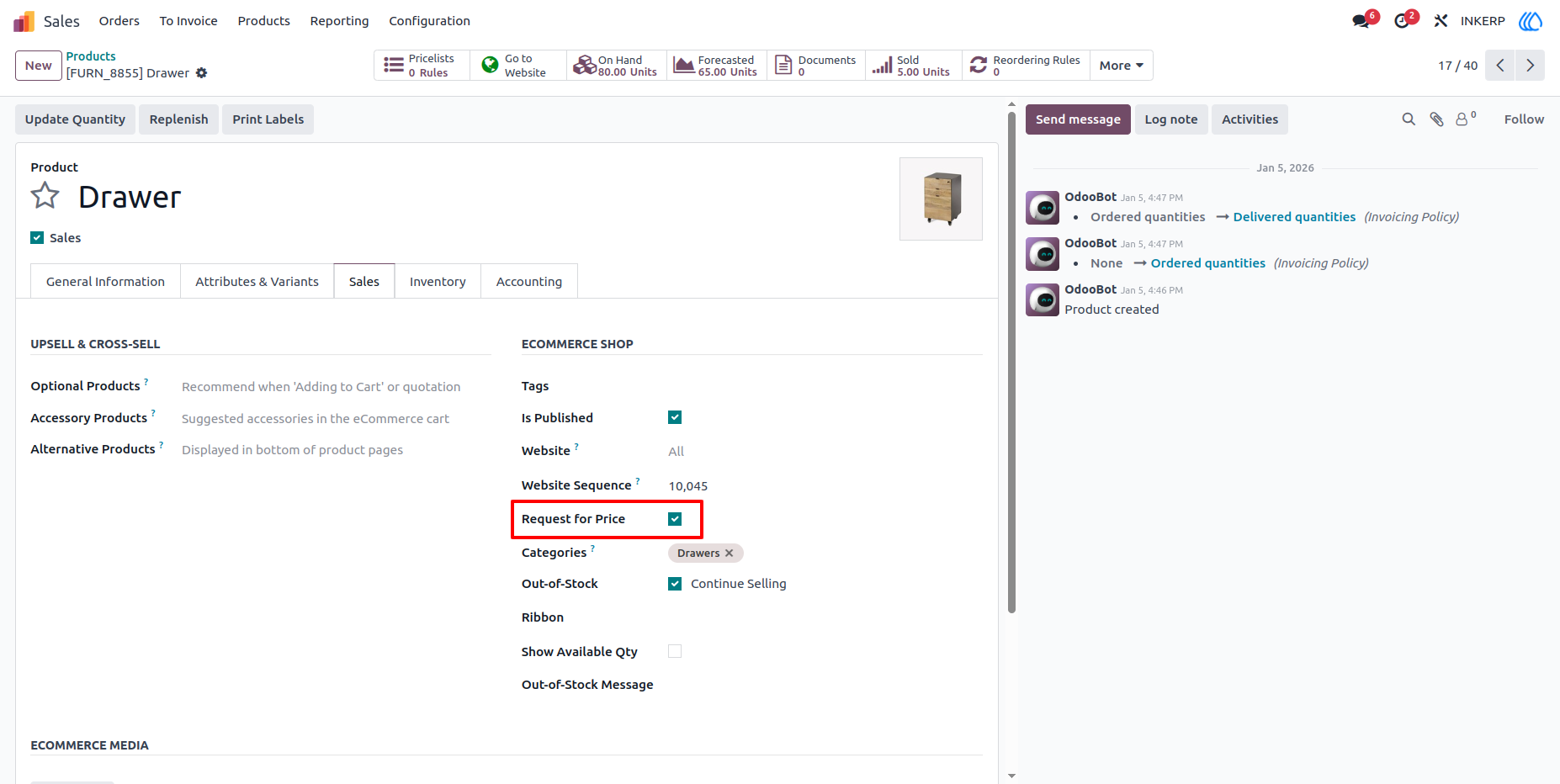Open Forecasted 65.00 Units
The width and height of the screenshot is (1560, 784).
pos(717,66)
